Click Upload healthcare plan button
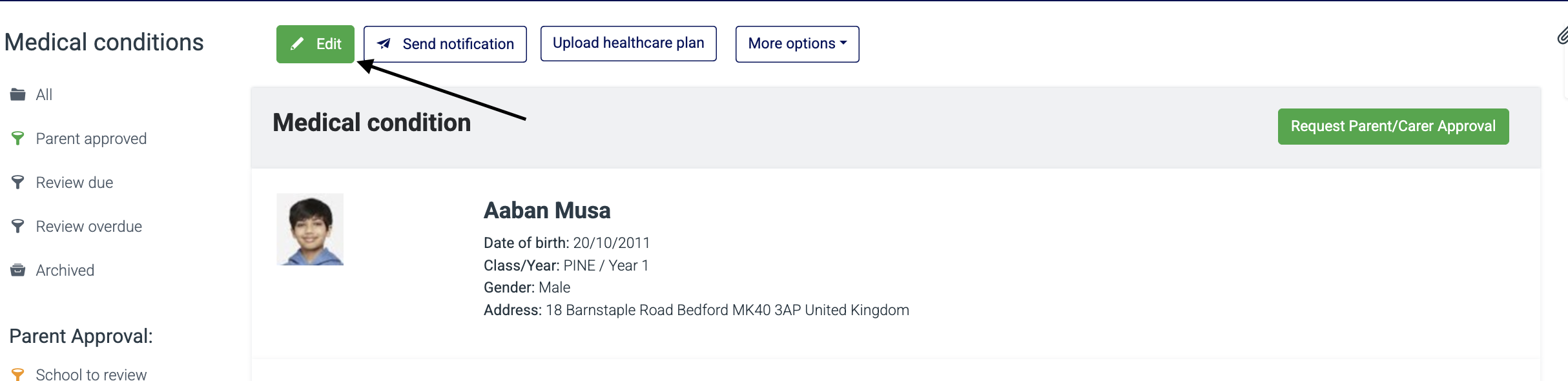This screenshot has height=381, width=1568. (x=628, y=43)
